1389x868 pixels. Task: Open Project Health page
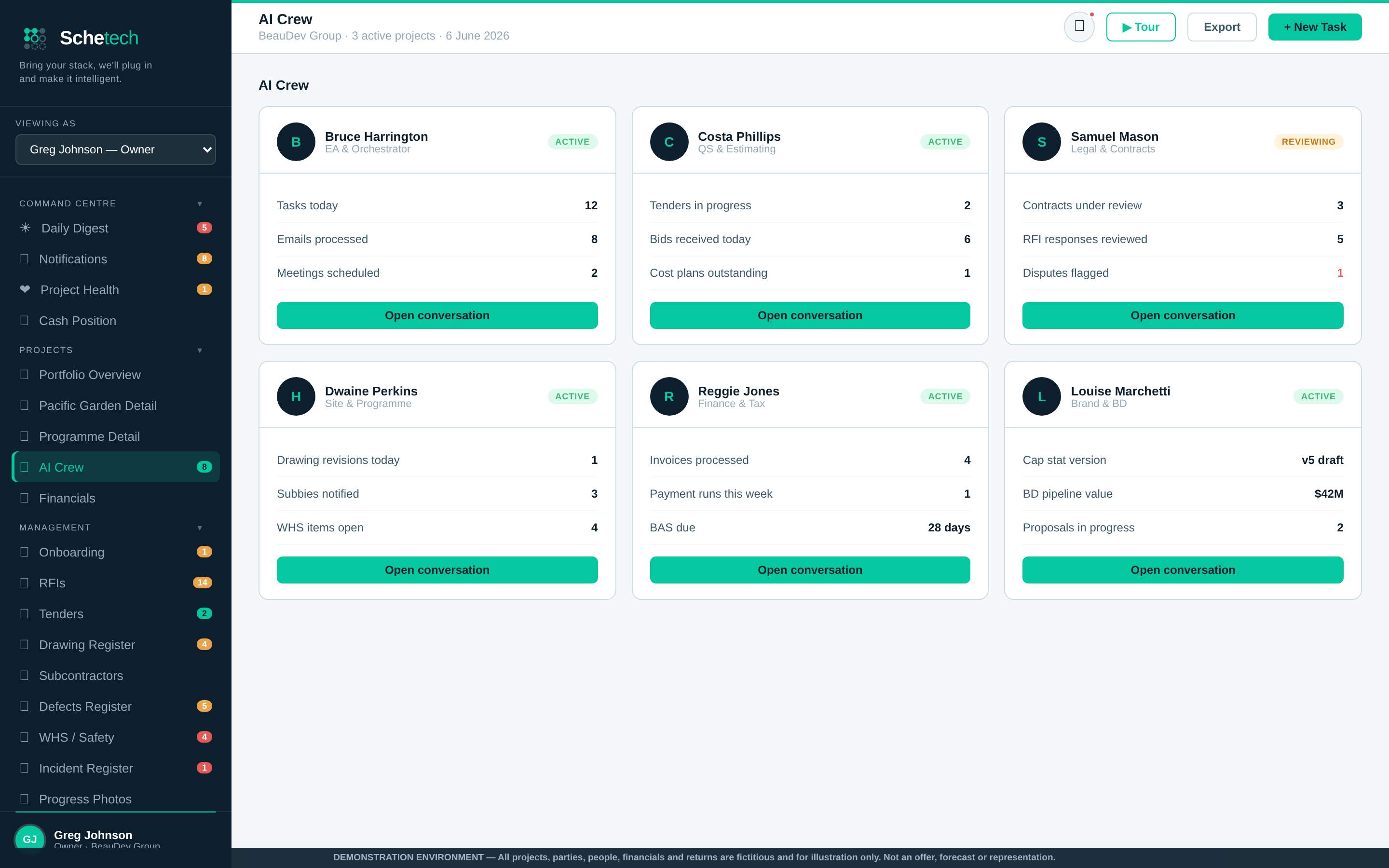(x=116, y=289)
